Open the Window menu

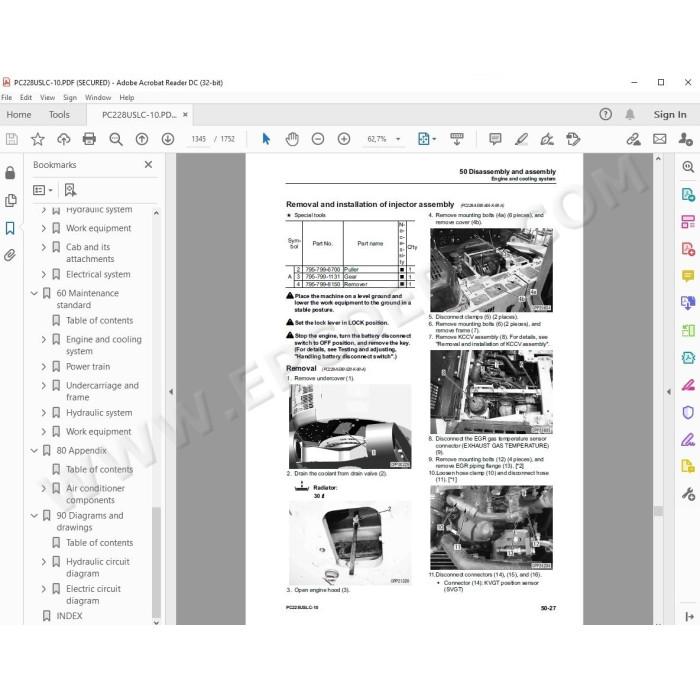[x=98, y=97]
